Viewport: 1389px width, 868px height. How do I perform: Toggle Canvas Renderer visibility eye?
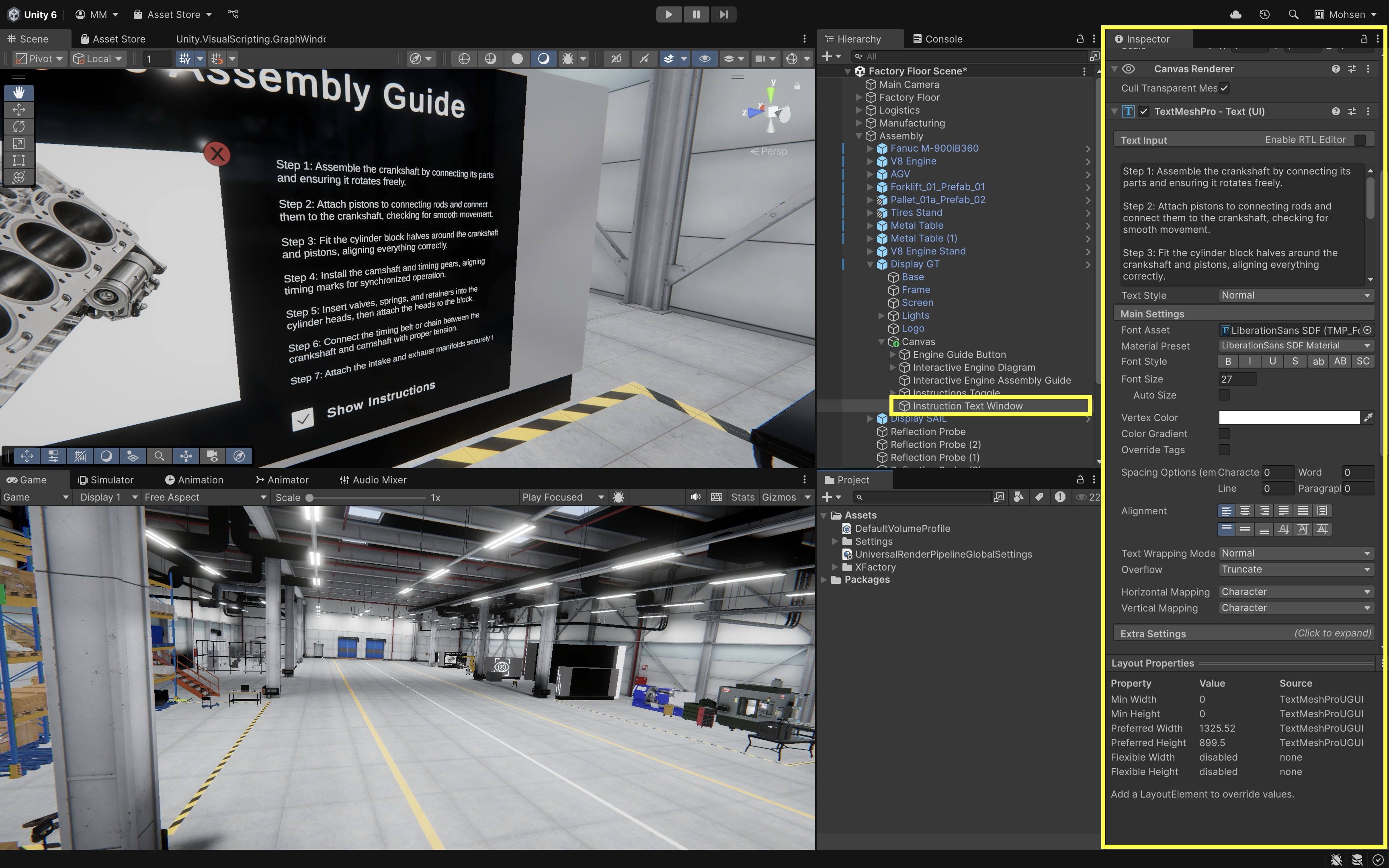tap(1129, 69)
